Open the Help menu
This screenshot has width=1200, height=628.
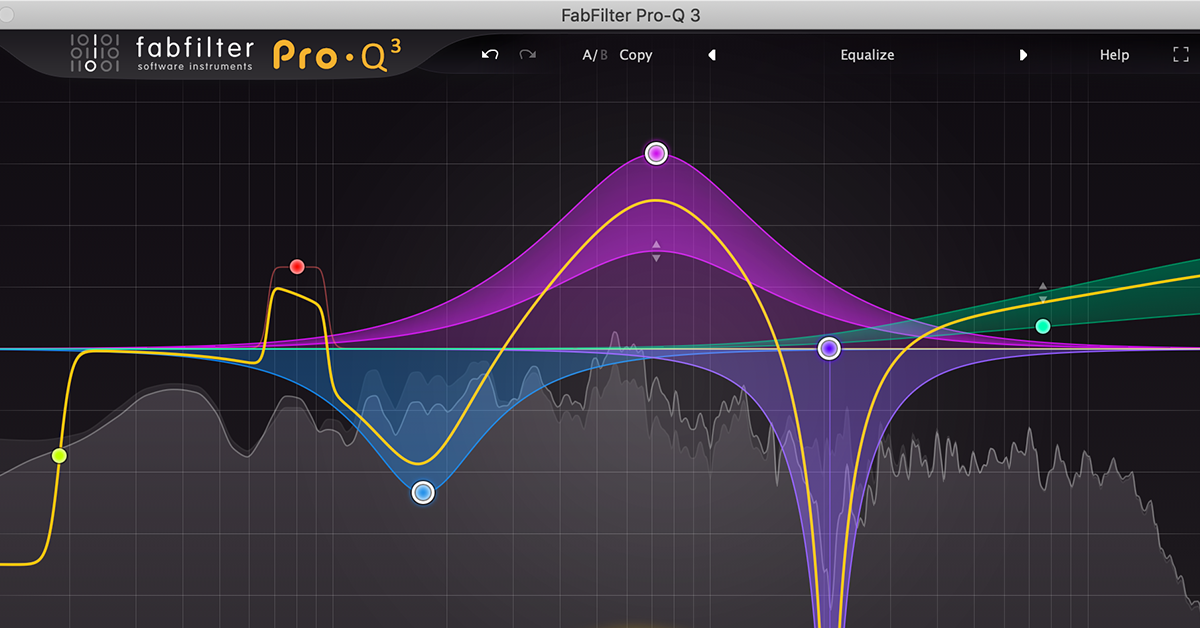1114,55
